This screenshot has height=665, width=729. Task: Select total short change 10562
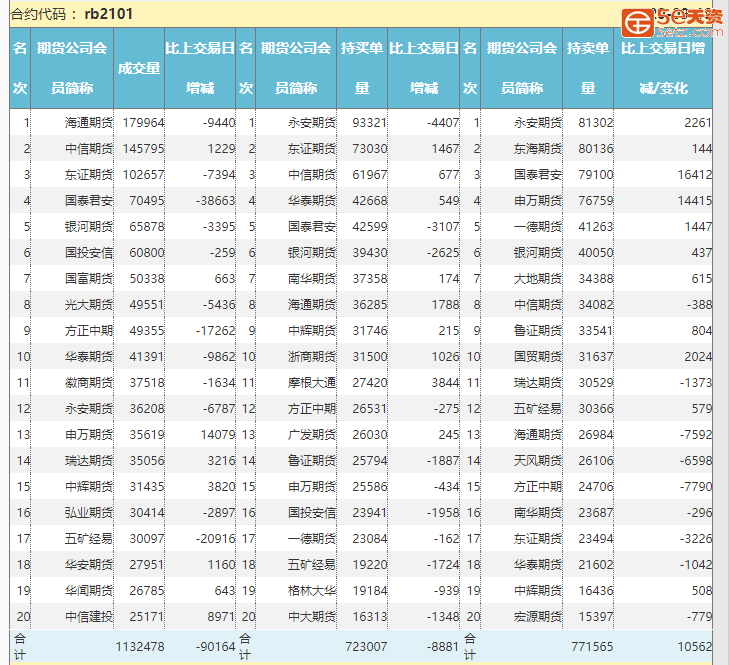pos(695,647)
